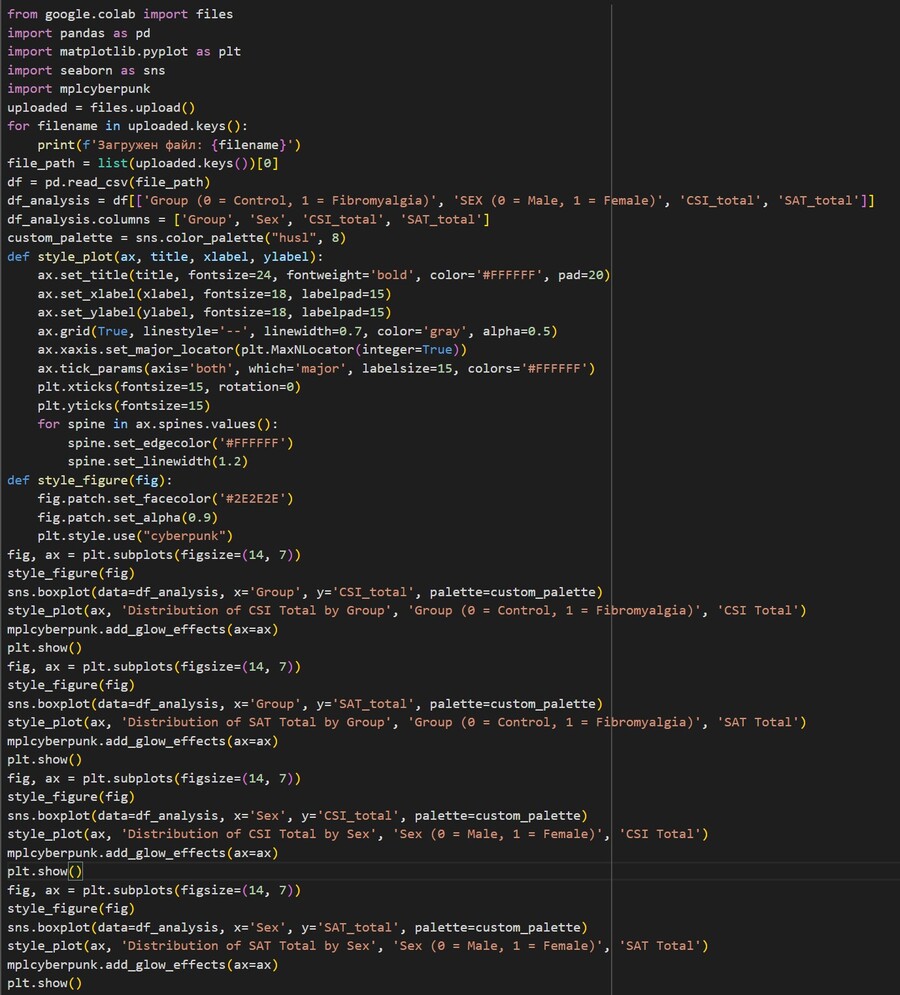
Task: Click the 'ax.xaxis.set_major_locator' line
Action: [x=252, y=350]
